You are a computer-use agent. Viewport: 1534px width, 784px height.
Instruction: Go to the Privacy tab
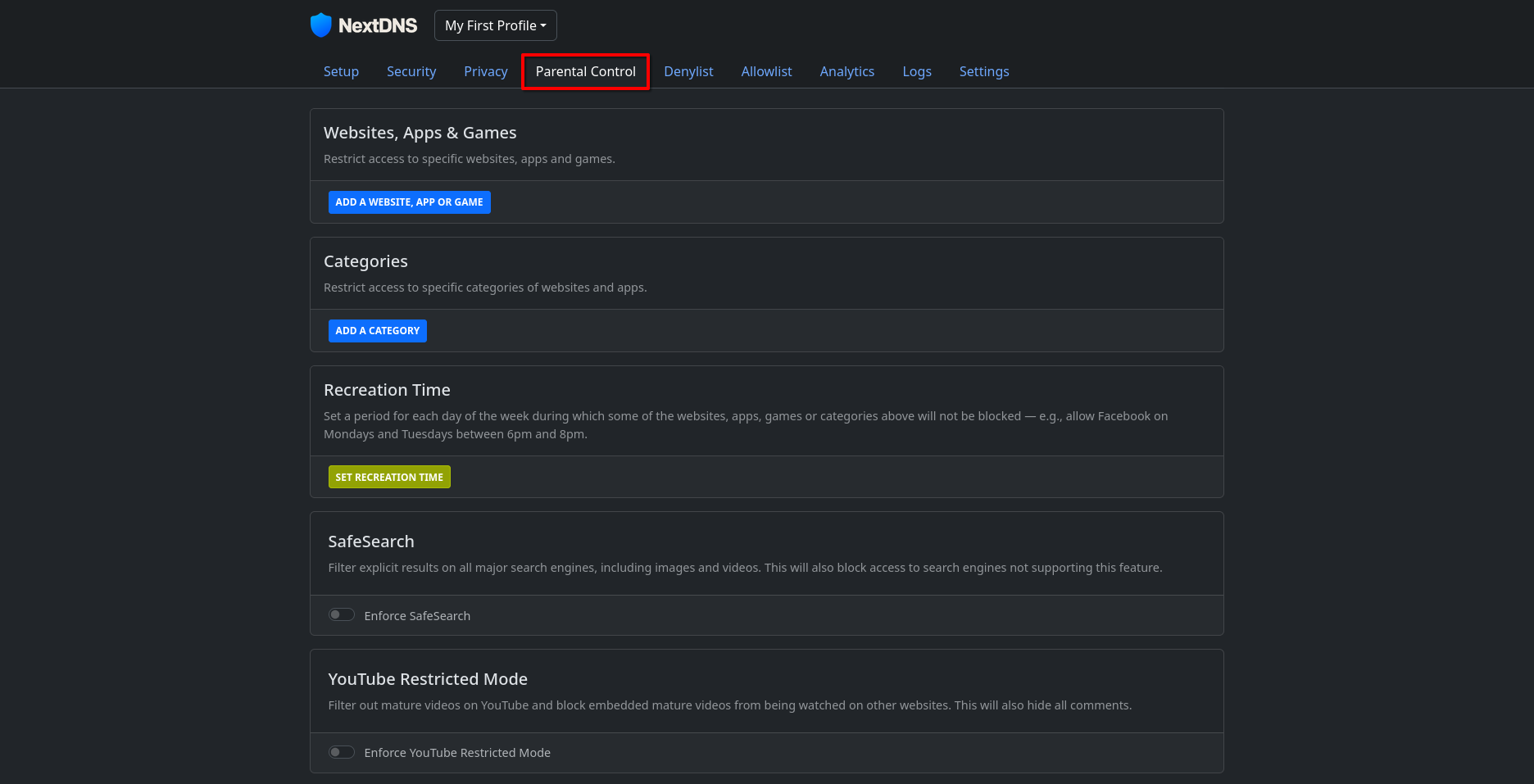tap(486, 71)
